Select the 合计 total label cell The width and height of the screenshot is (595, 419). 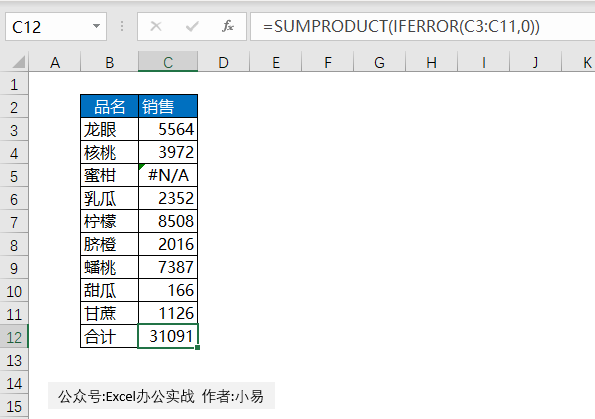(110, 336)
